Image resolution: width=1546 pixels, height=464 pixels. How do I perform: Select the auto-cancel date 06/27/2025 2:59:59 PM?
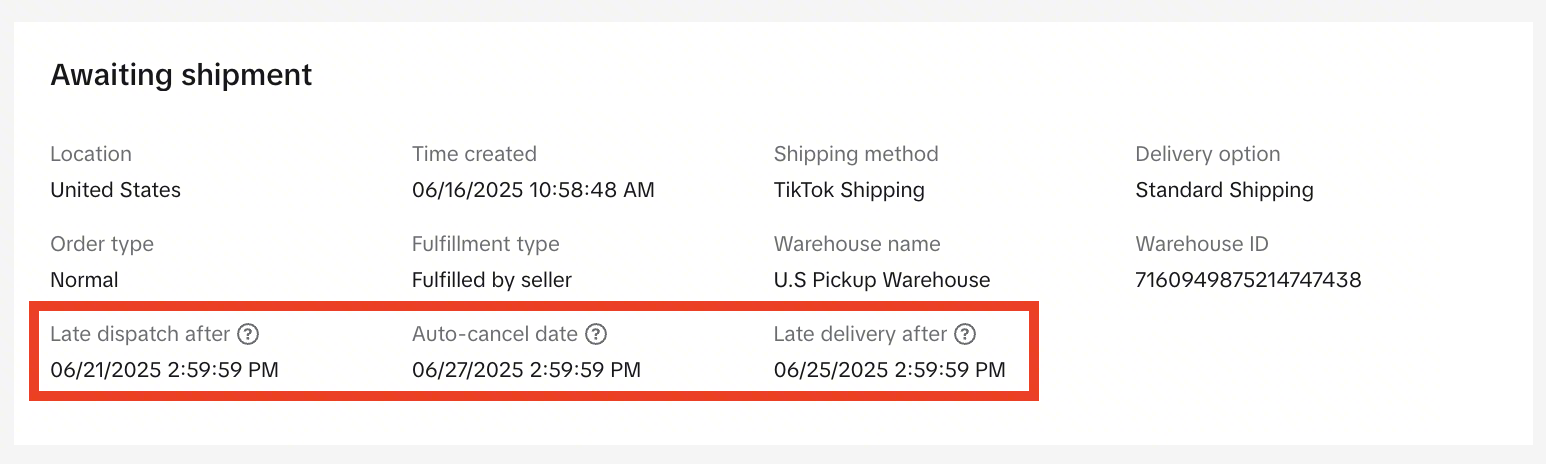(526, 370)
